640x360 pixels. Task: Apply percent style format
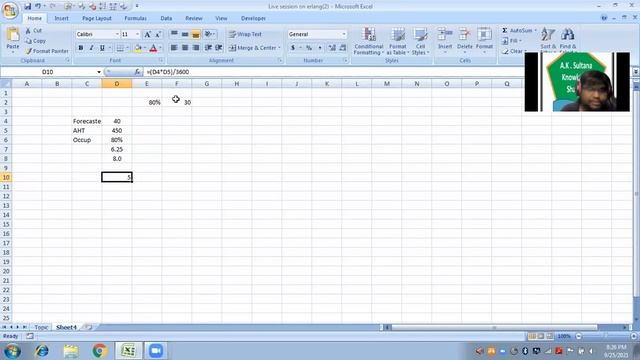(x=309, y=48)
